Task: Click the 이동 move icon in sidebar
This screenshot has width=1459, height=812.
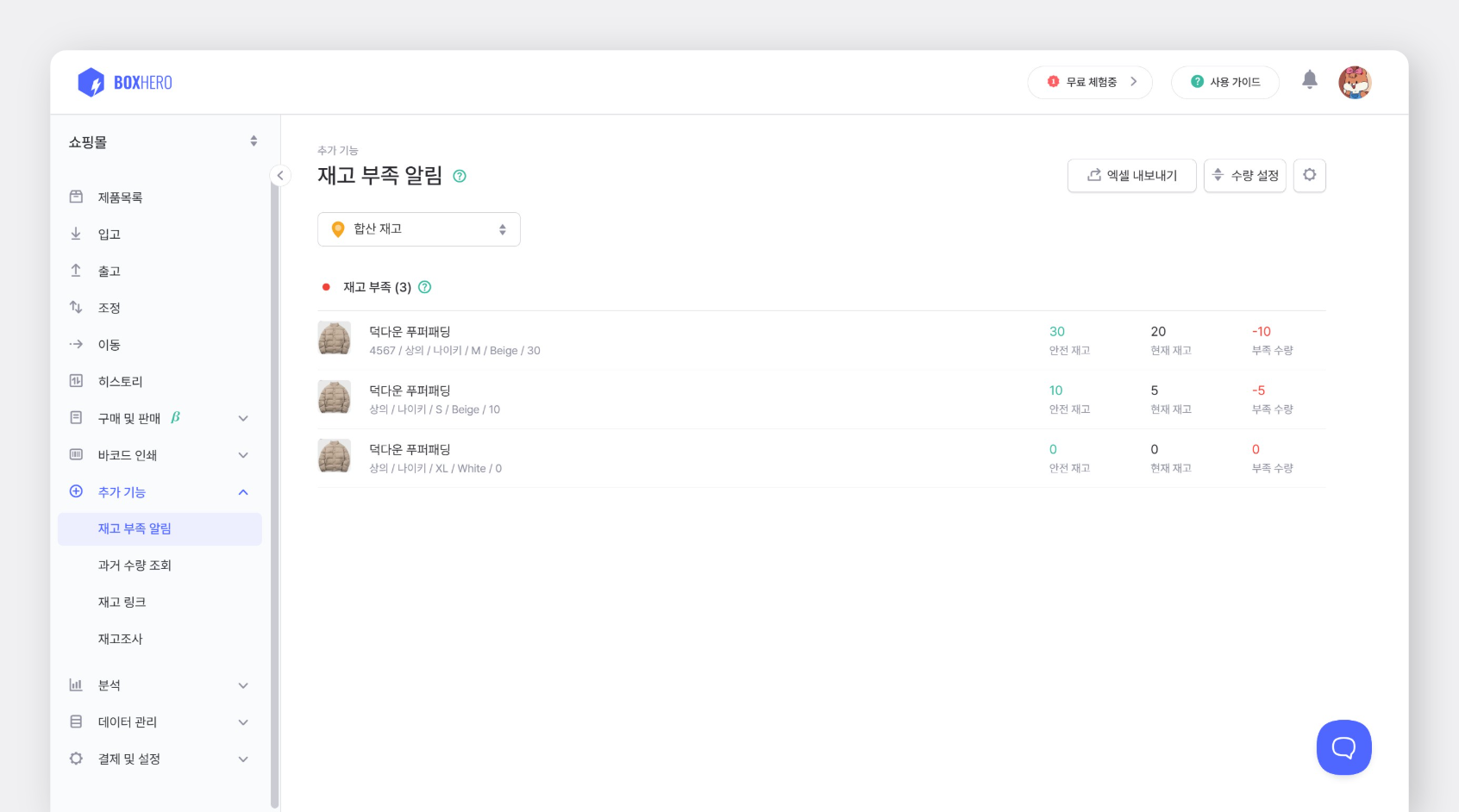Action: [76, 344]
